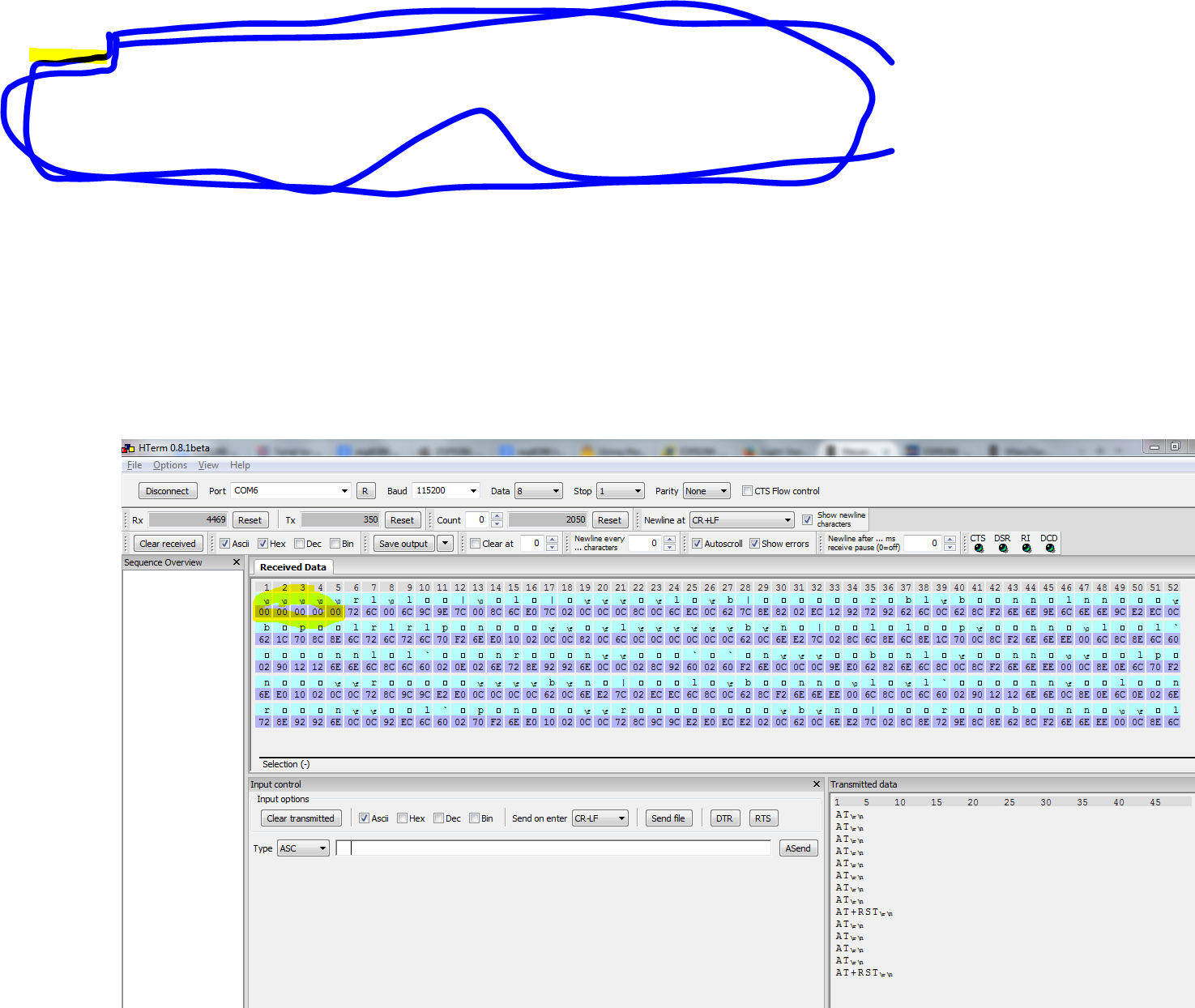
Task: Enable Hex in Input options
Action: 403,818
